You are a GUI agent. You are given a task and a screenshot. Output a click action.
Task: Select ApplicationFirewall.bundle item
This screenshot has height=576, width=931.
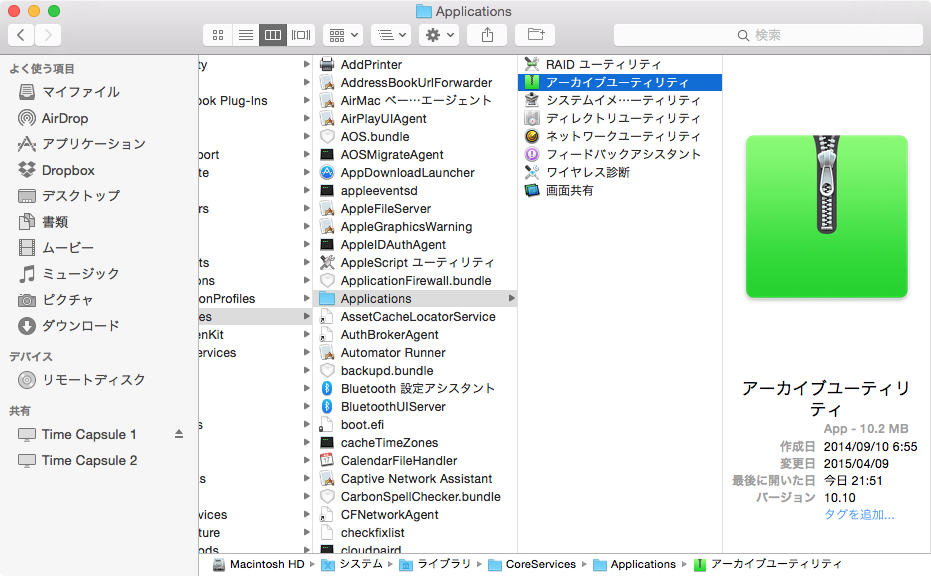415,280
